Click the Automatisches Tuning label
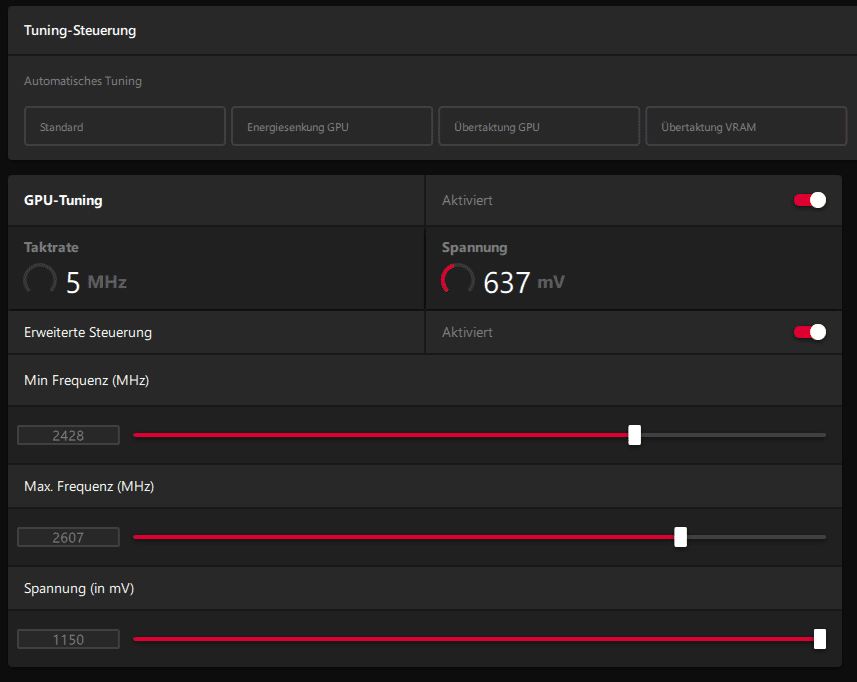The image size is (857, 682). (83, 81)
